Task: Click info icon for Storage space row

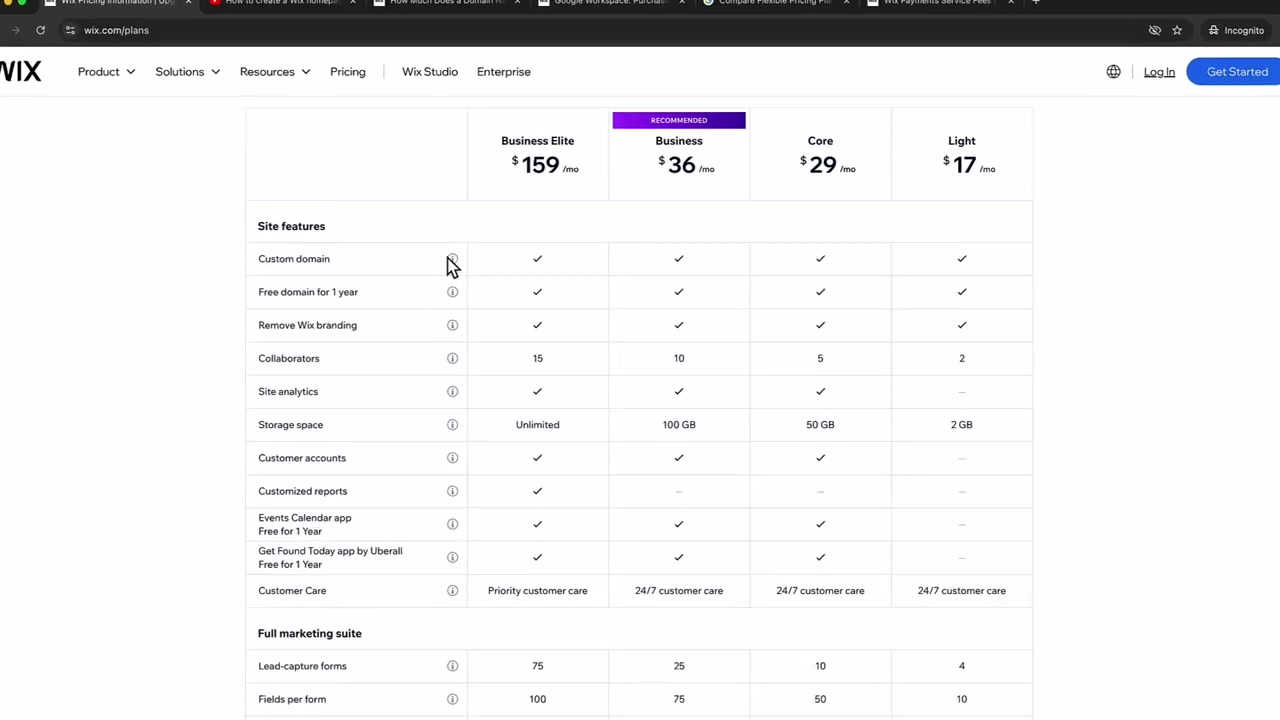Action: 452,425
